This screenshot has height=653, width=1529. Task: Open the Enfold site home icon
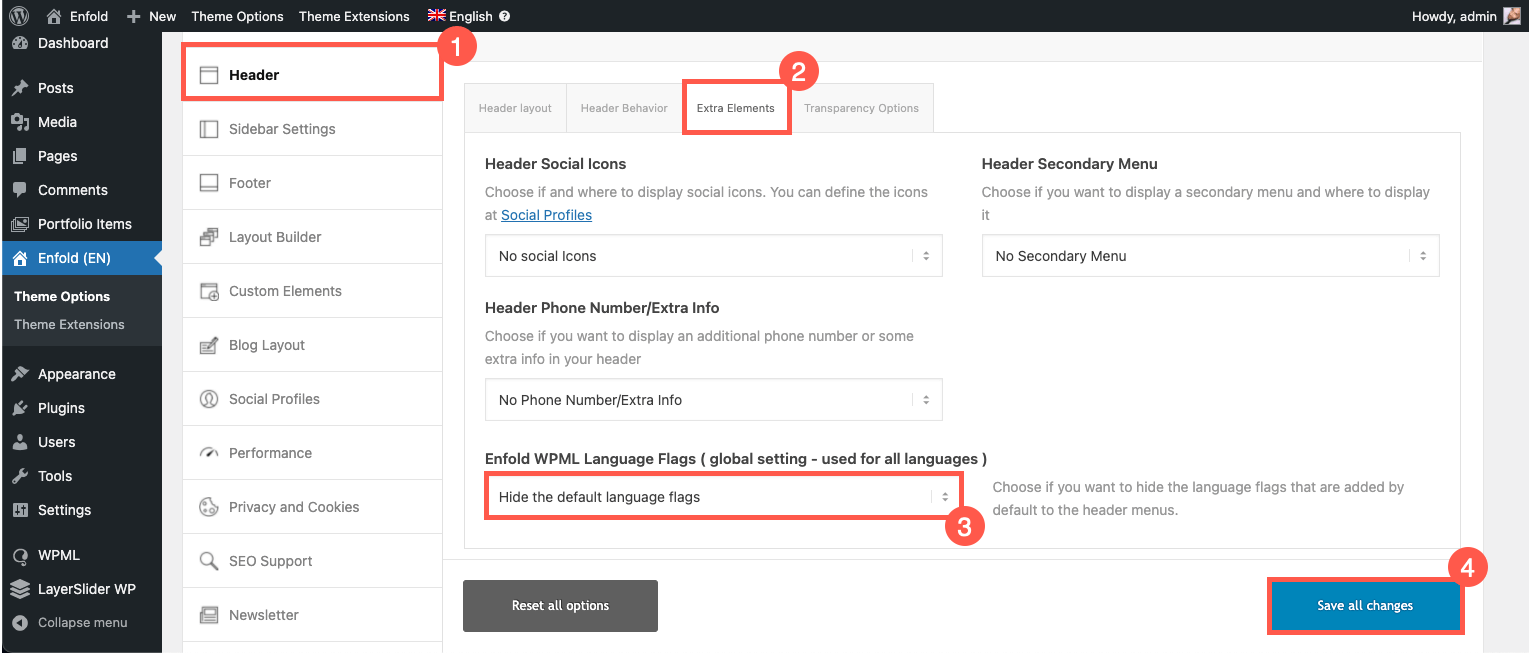(54, 16)
